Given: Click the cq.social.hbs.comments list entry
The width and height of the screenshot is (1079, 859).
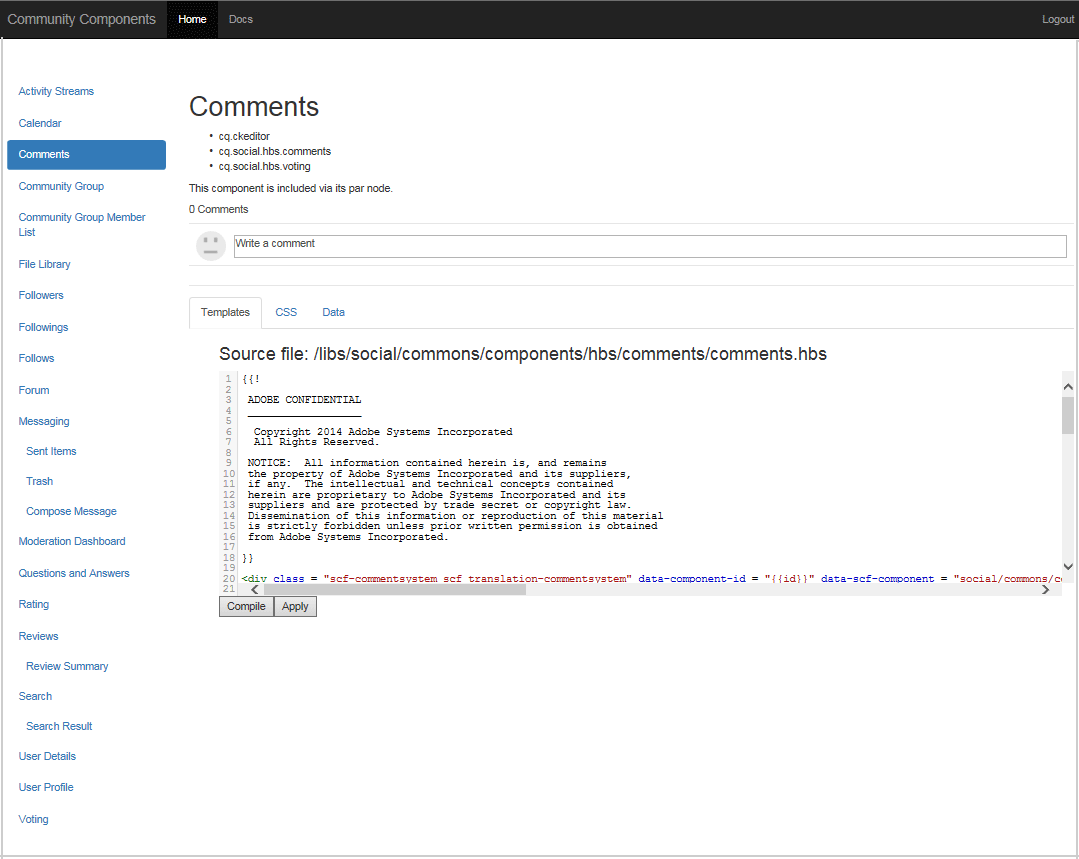Looking at the screenshot, I should 275,151.
